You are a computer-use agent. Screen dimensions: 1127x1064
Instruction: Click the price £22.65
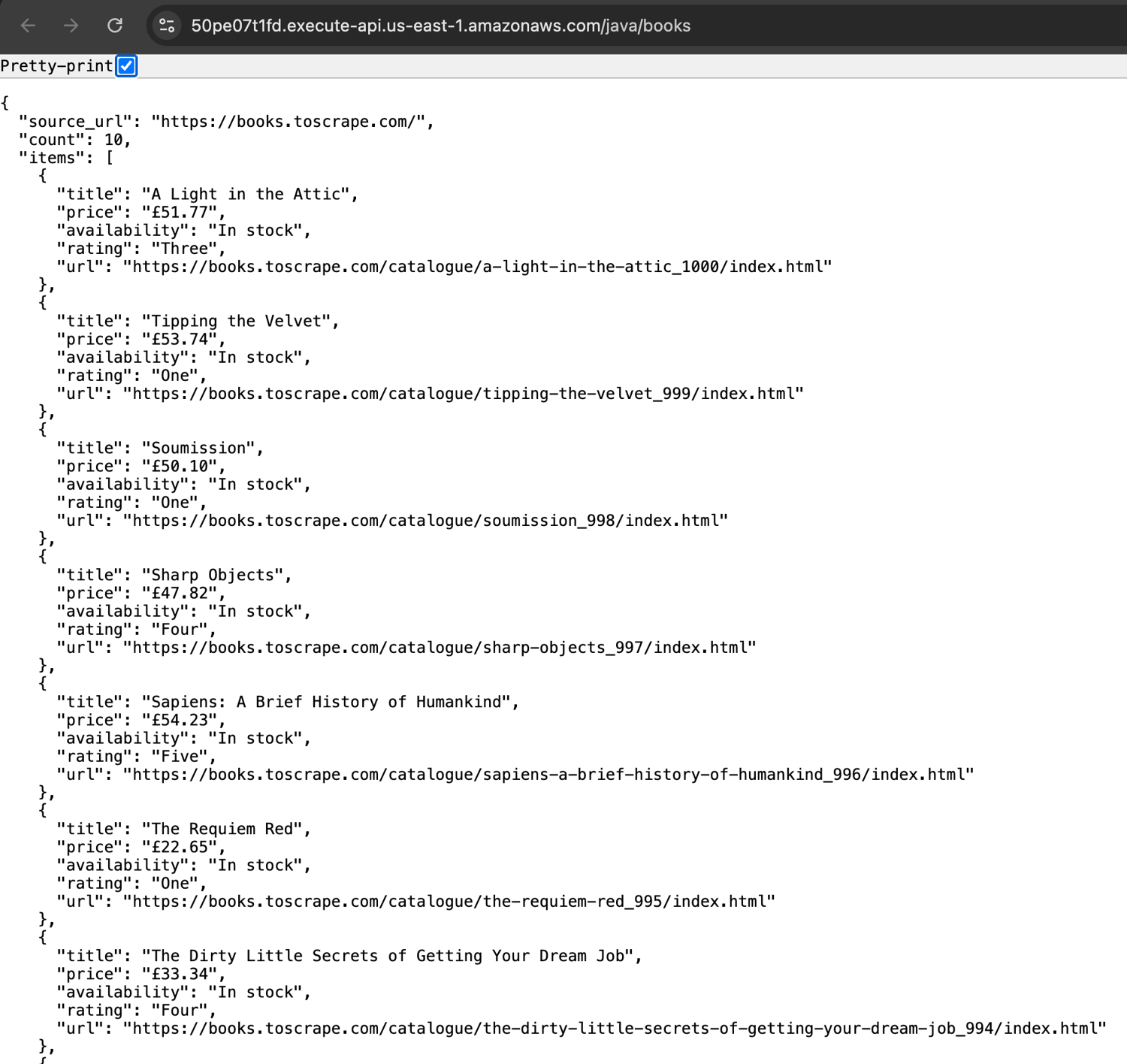point(180,848)
